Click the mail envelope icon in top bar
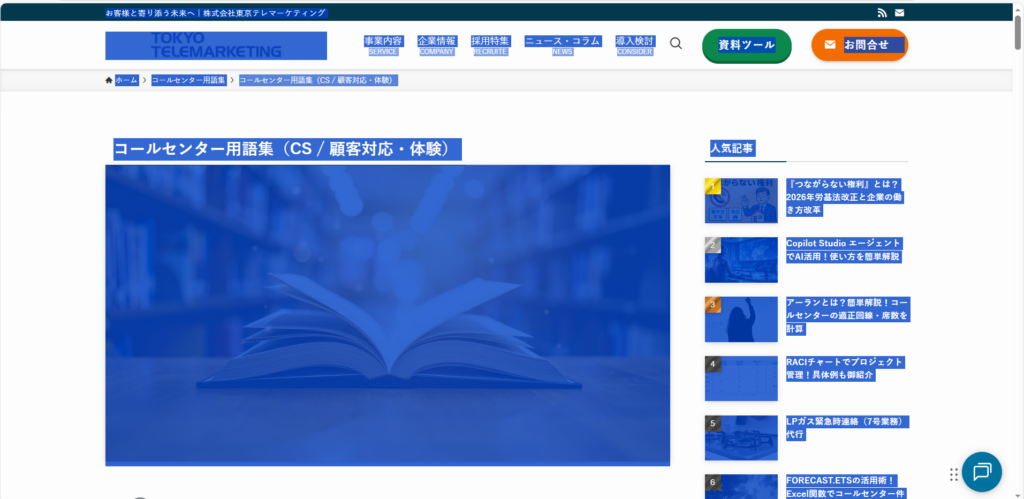This screenshot has height=499, width=1024. 899,13
